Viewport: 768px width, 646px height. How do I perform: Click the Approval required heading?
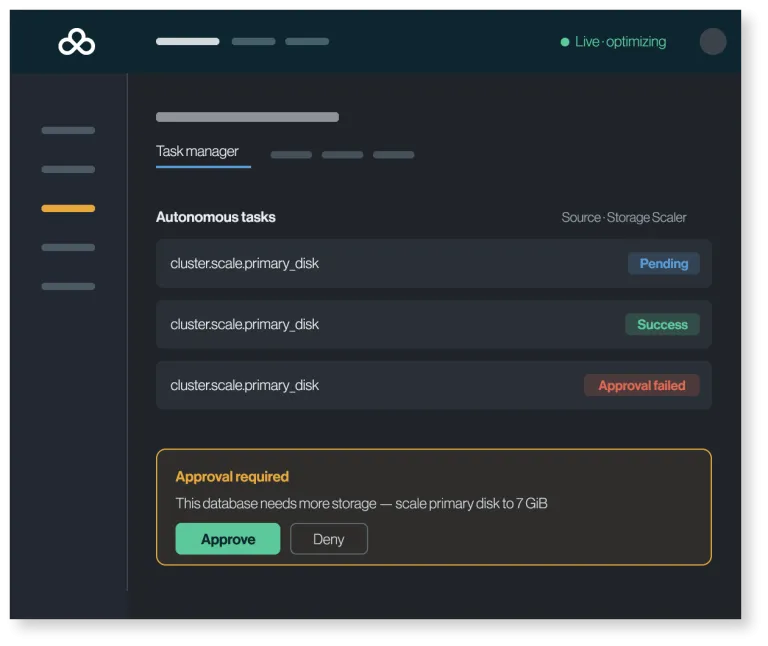point(232,477)
